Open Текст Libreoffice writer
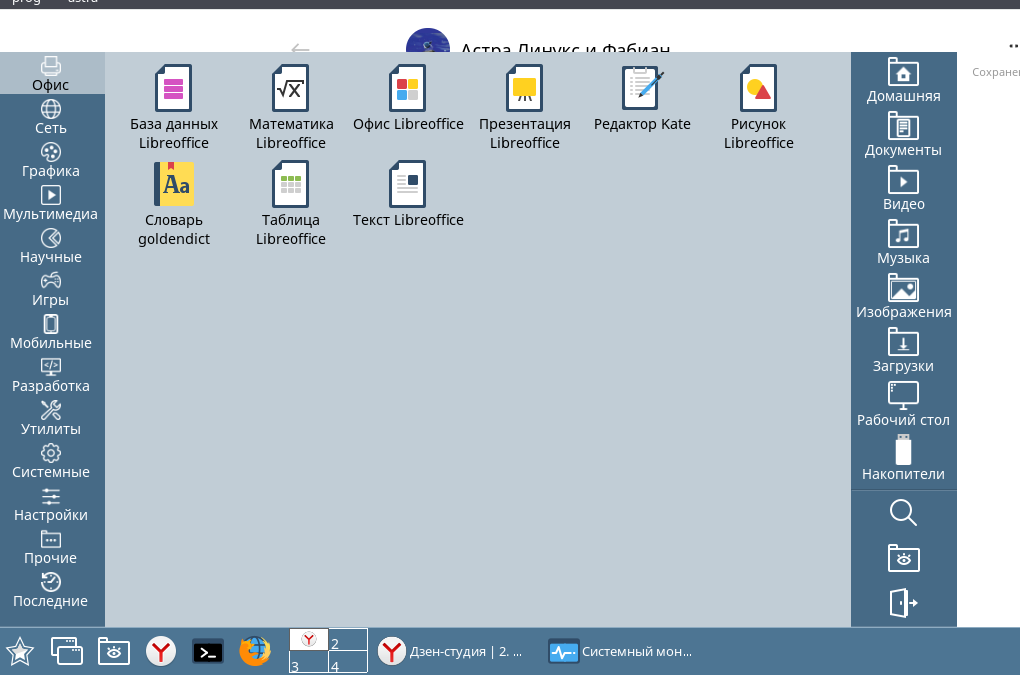Screen dimensions: 1020x675 [x=408, y=194]
